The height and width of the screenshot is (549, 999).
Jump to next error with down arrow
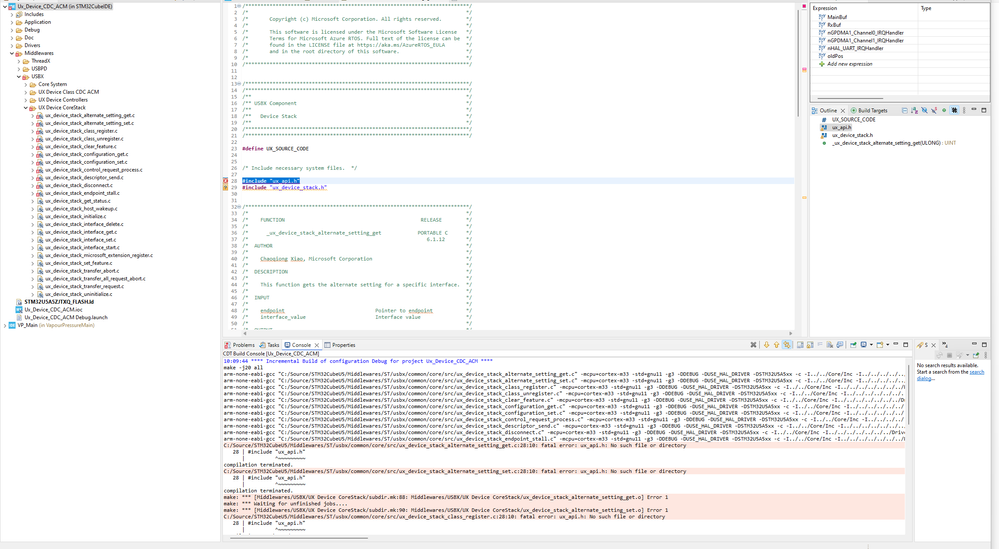tap(766, 345)
